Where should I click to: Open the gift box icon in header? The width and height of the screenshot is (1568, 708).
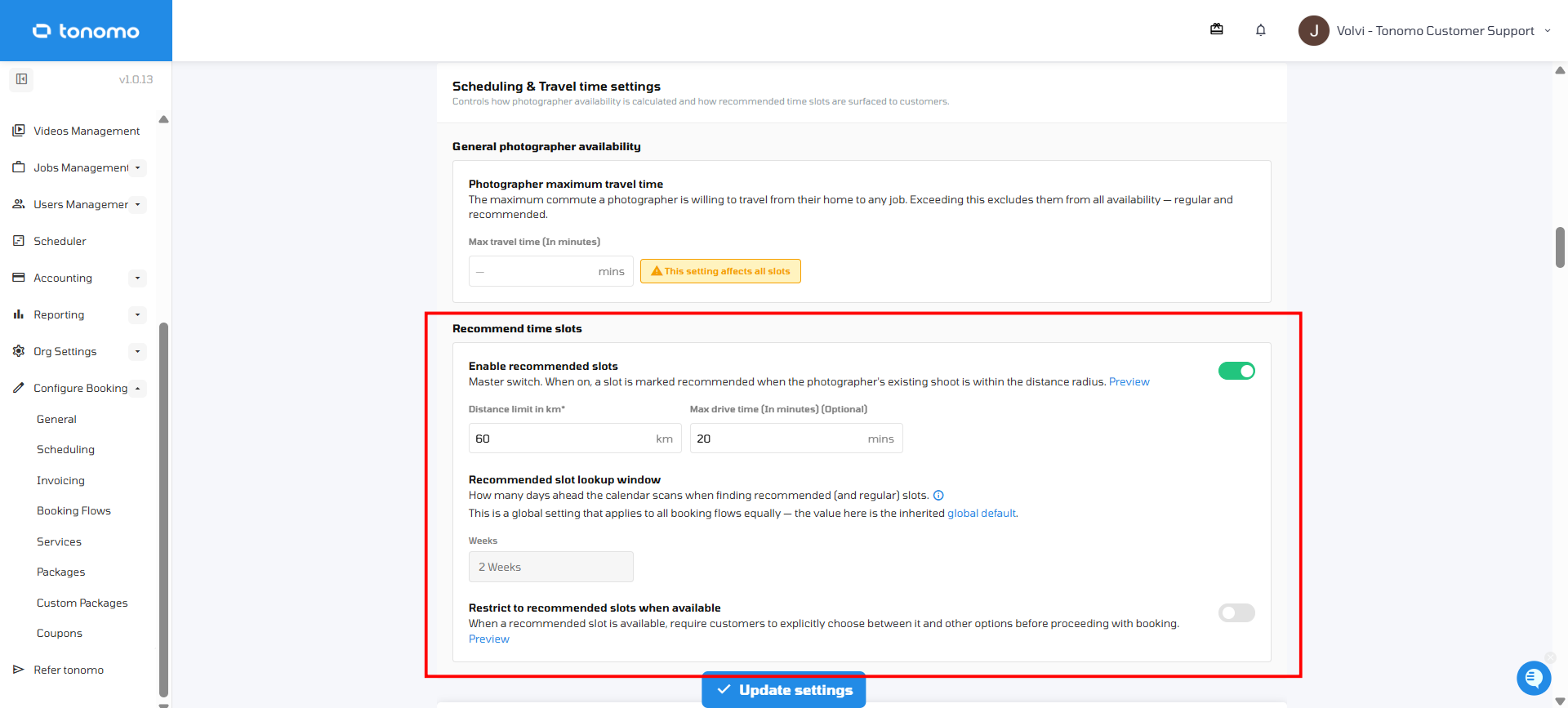(1217, 30)
